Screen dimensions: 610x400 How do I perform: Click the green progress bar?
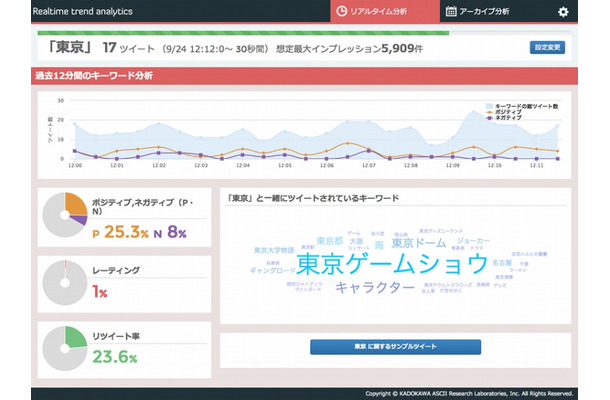coord(243,33)
